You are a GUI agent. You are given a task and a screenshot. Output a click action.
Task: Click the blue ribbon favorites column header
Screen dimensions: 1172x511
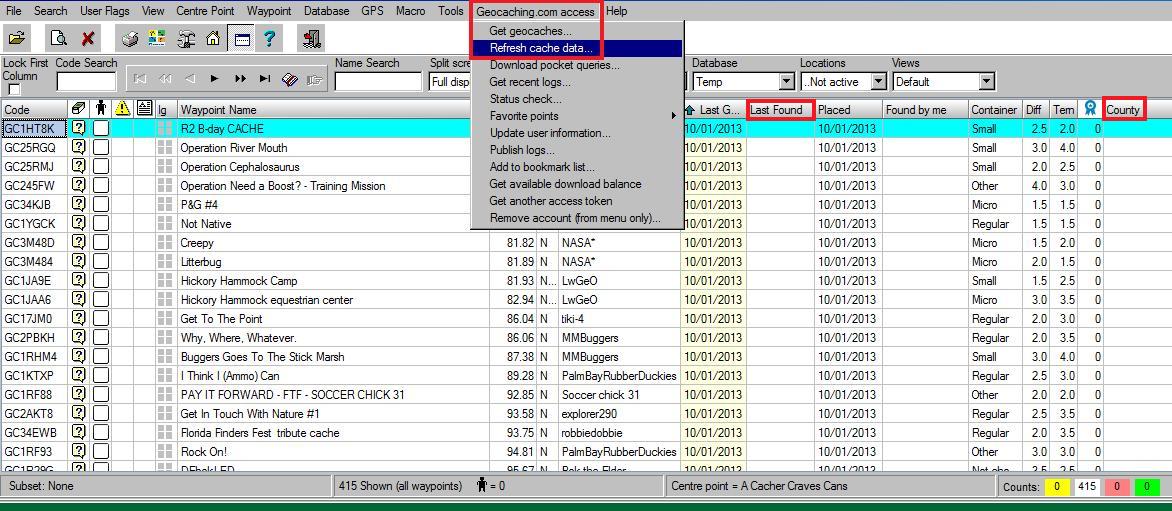pos(1091,109)
